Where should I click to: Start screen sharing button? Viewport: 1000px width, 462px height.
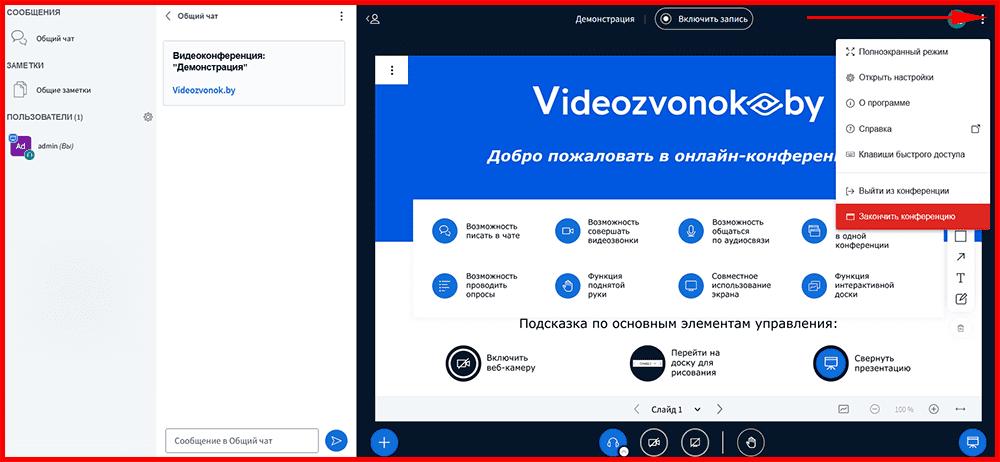(x=695, y=442)
